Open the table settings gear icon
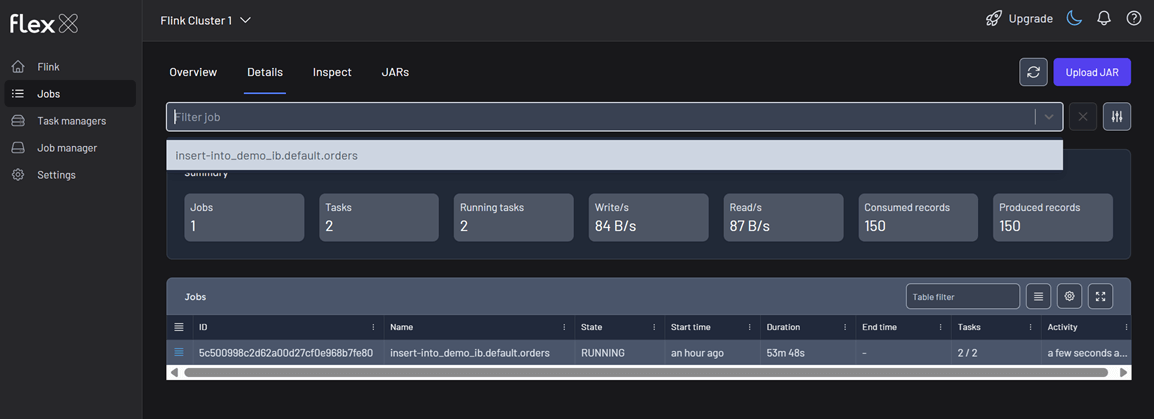Image resolution: width=1154 pixels, height=419 pixels. [x=1069, y=296]
